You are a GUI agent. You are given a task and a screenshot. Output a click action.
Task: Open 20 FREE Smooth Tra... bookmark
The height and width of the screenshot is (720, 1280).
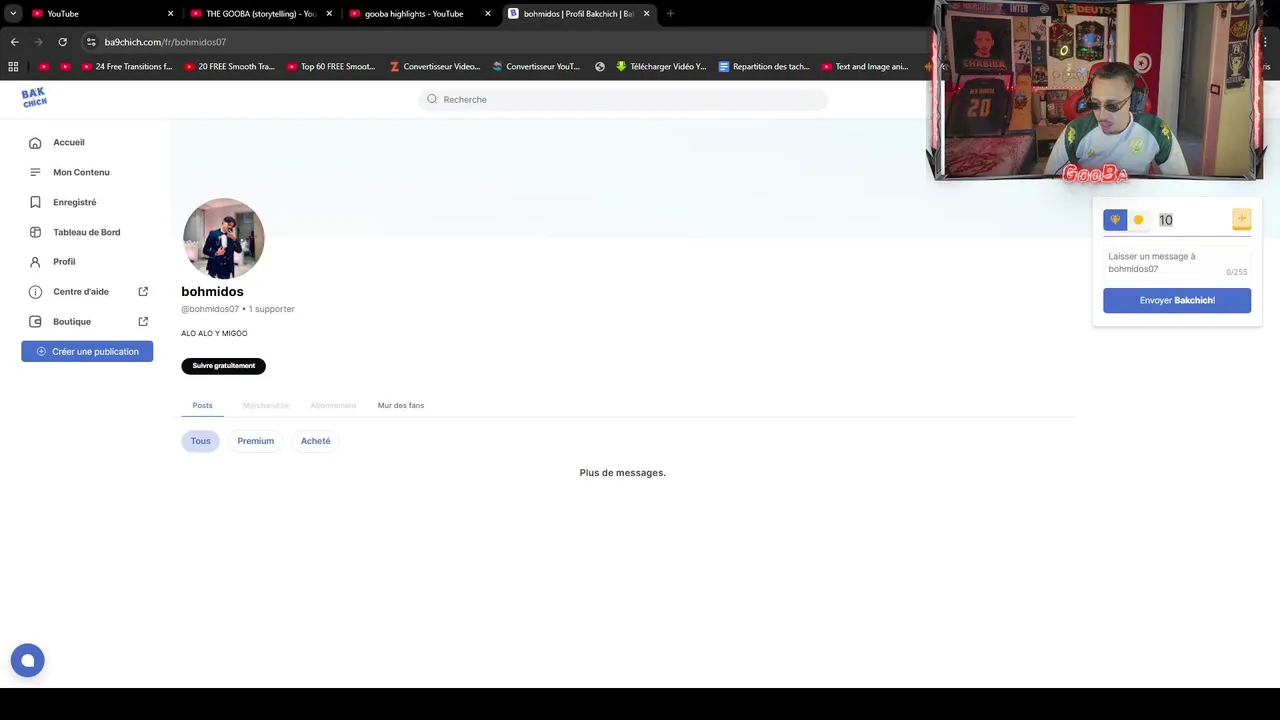229,67
